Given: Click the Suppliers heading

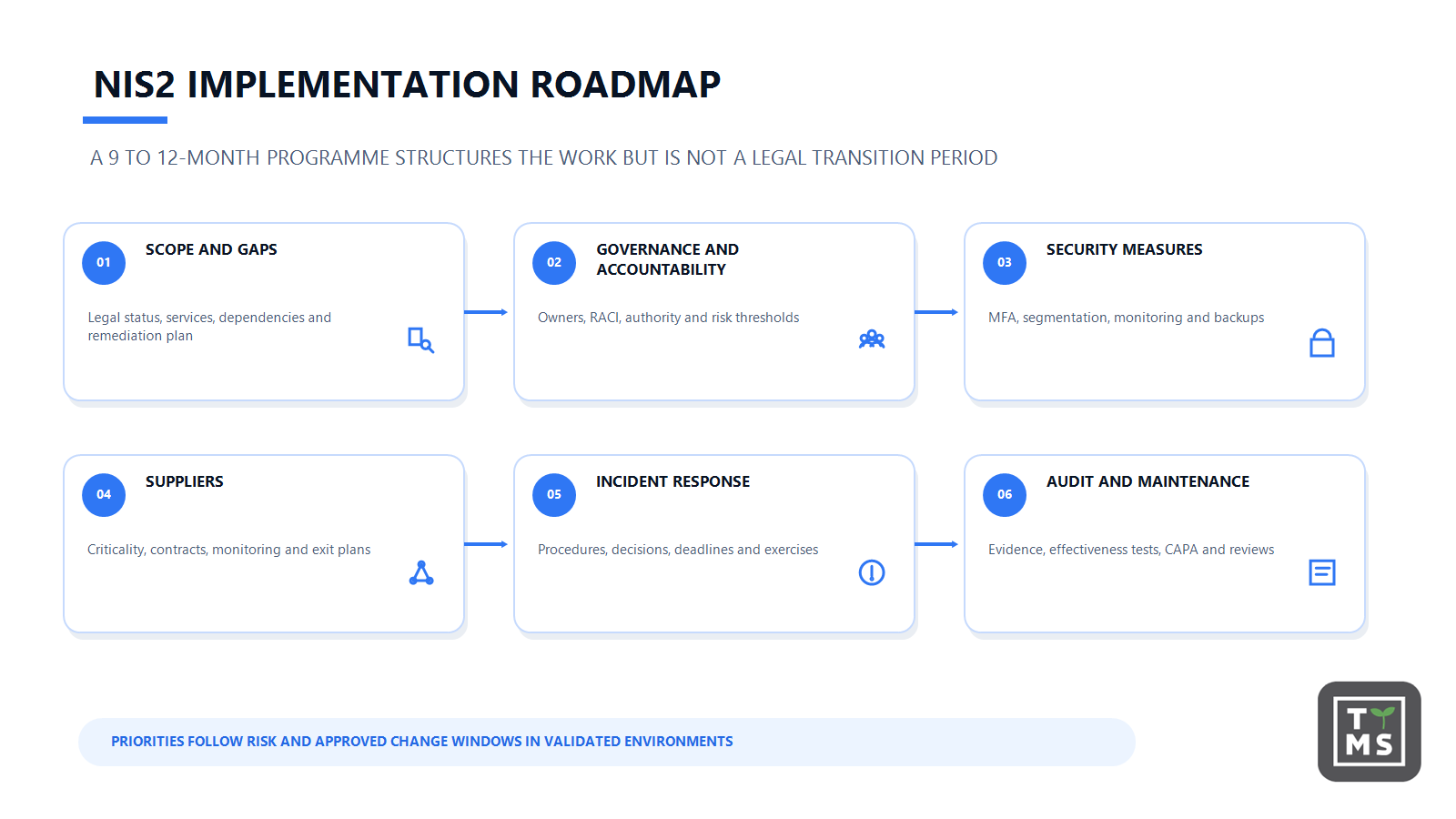Looking at the screenshot, I should click(x=184, y=481).
